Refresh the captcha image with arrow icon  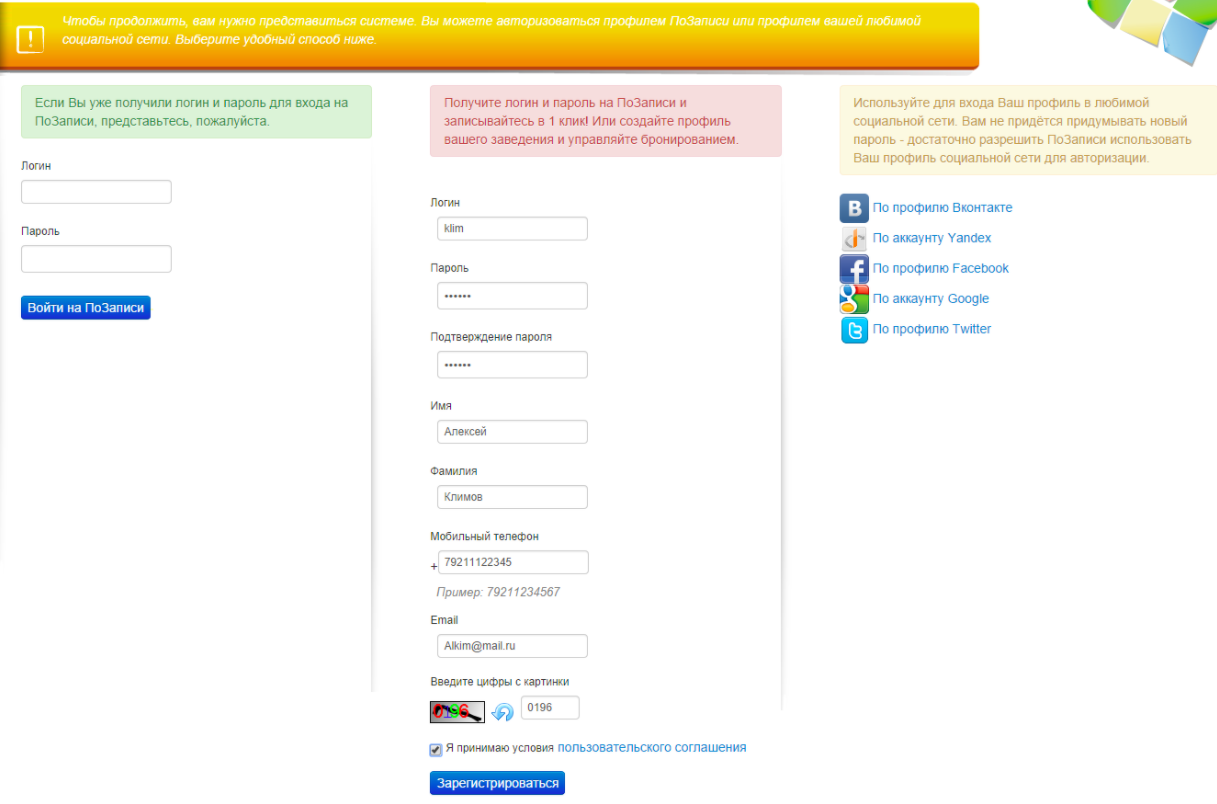pyautogui.click(x=503, y=712)
